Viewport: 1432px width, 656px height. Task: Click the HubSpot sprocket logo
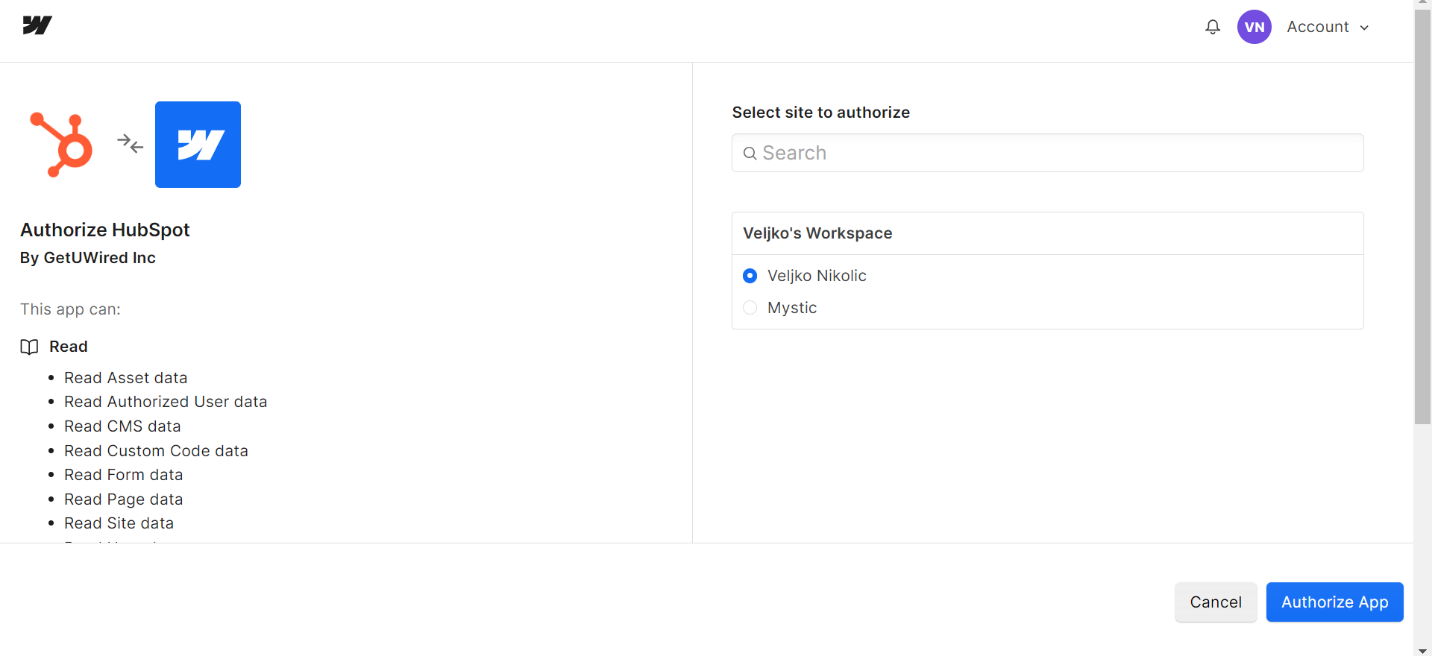(61, 144)
